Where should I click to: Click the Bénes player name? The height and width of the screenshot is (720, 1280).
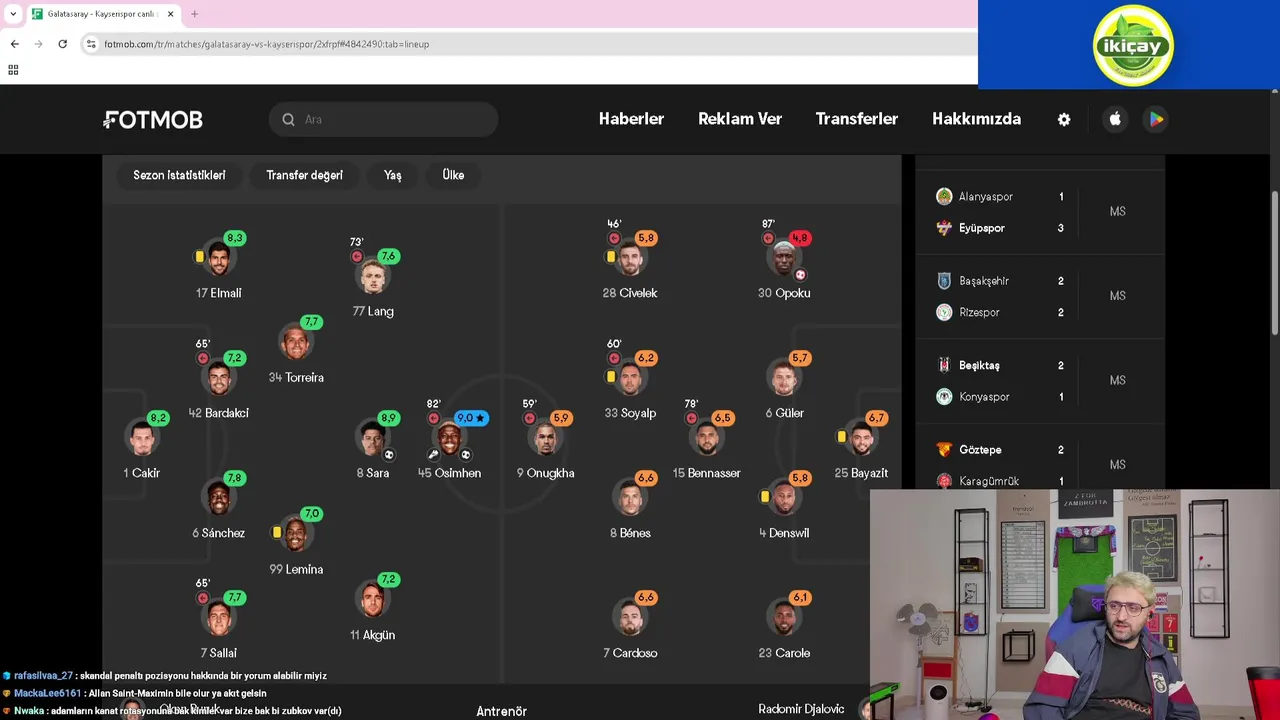pos(630,533)
